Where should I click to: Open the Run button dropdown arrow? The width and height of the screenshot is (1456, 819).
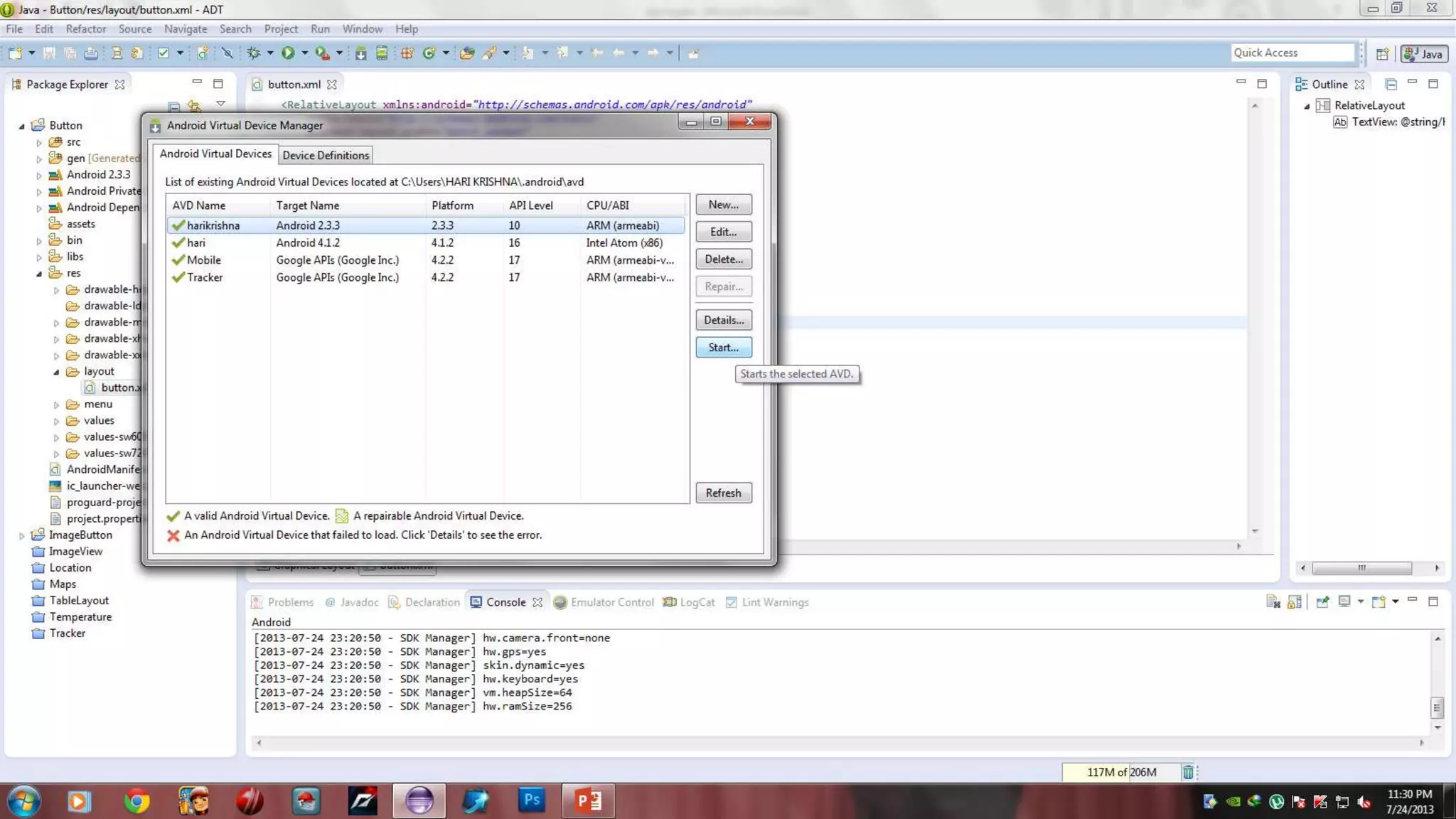point(304,53)
